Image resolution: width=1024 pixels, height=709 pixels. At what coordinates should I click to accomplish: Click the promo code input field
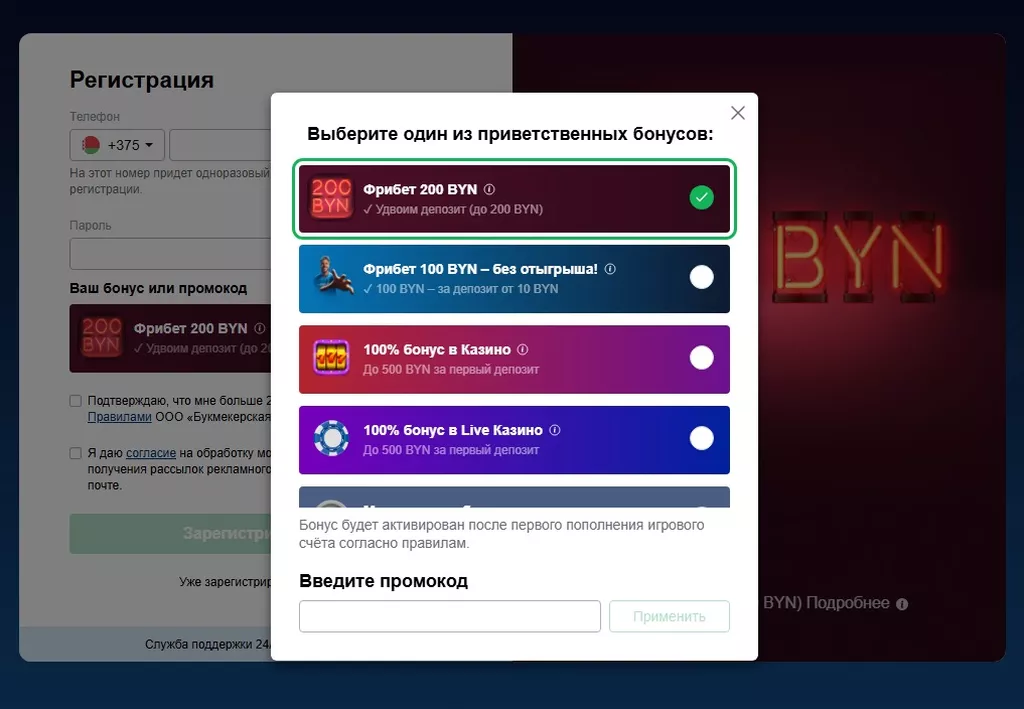point(450,616)
